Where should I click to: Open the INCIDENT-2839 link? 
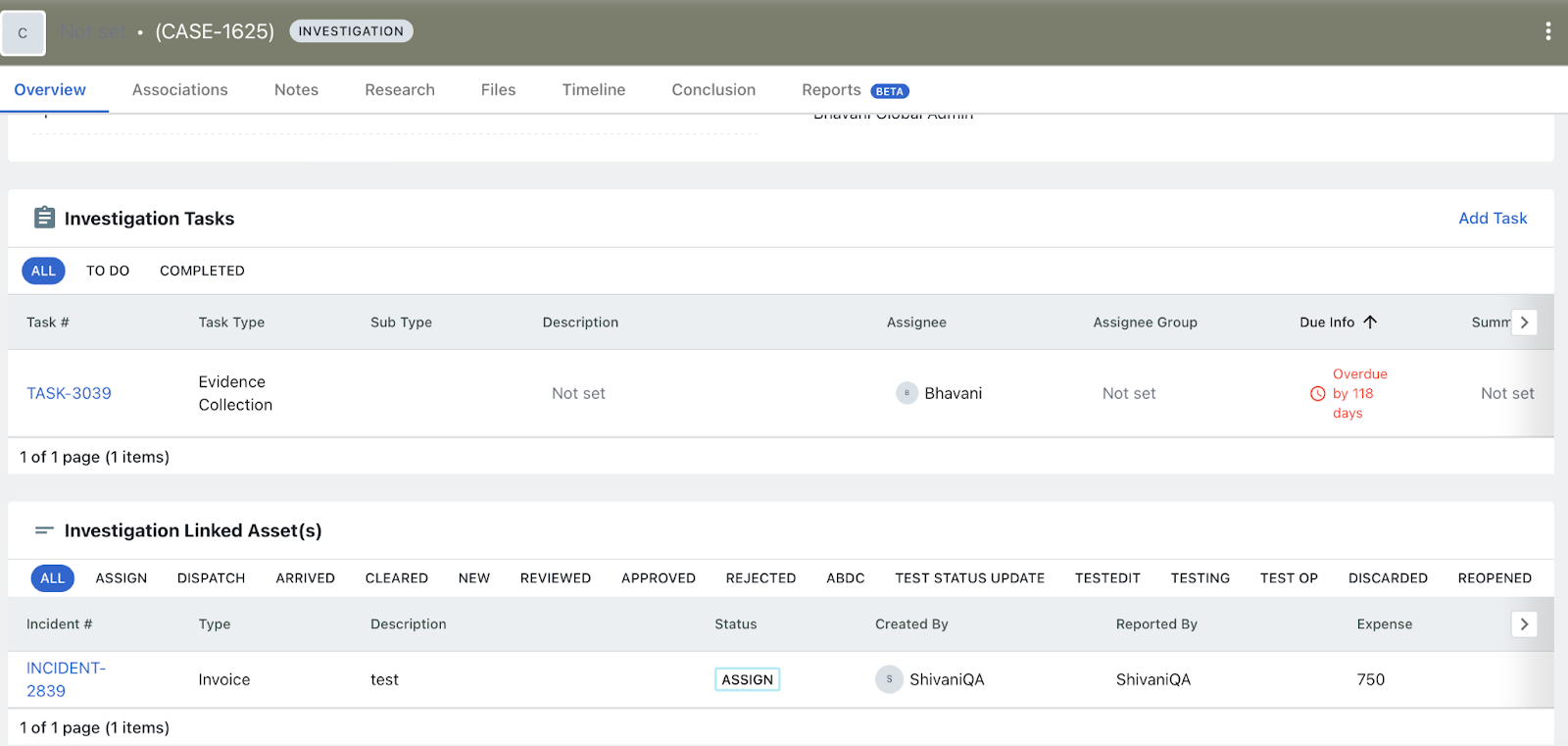pos(66,679)
